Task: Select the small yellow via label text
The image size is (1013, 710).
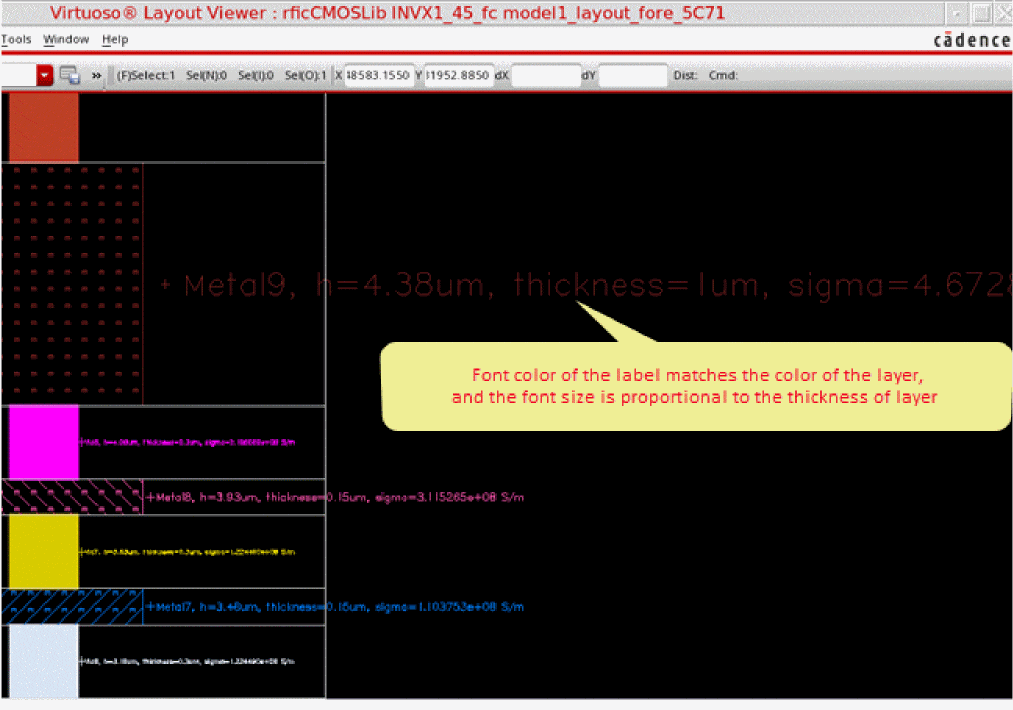Action: [187, 552]
